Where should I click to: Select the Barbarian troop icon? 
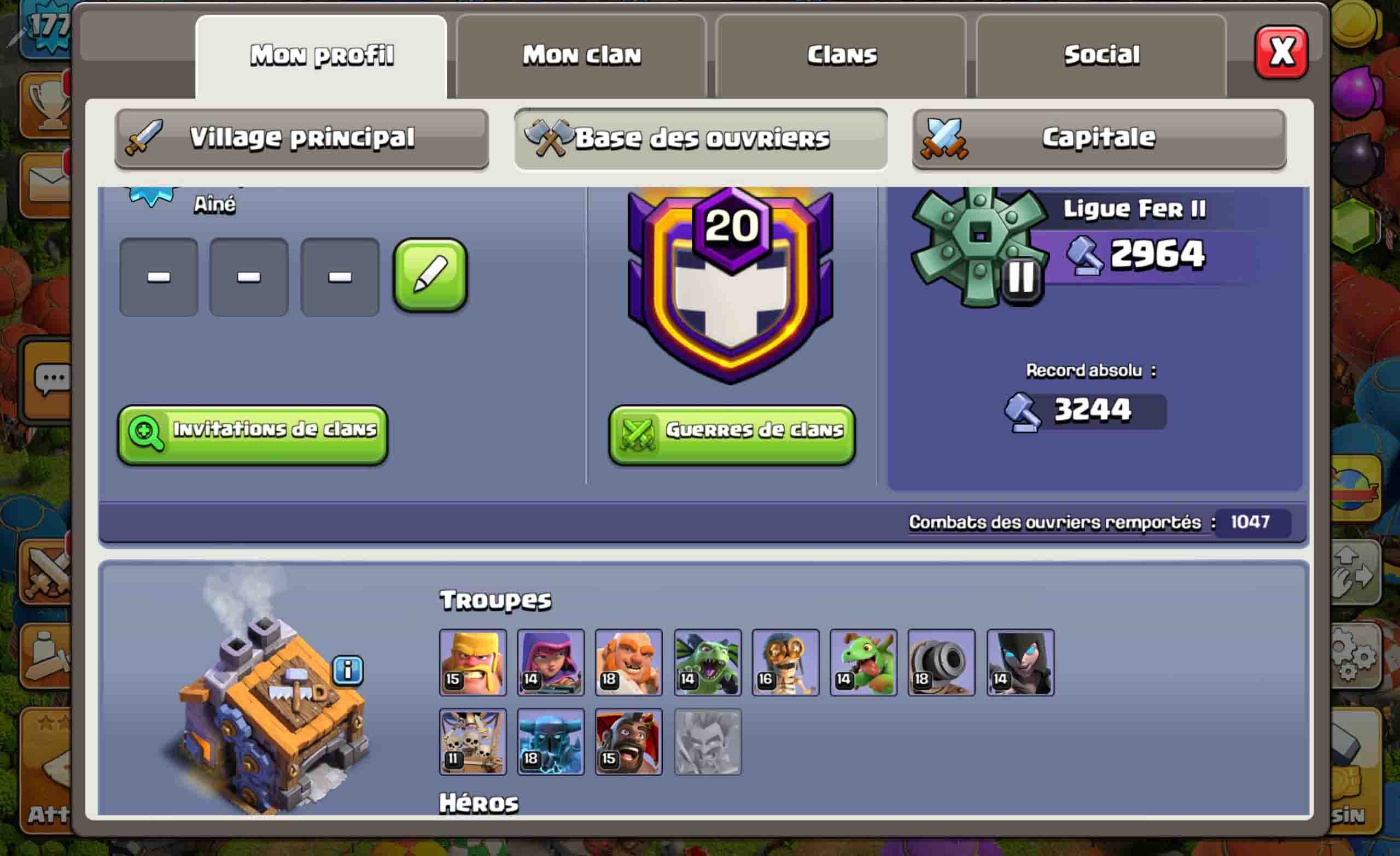(472, 662)
